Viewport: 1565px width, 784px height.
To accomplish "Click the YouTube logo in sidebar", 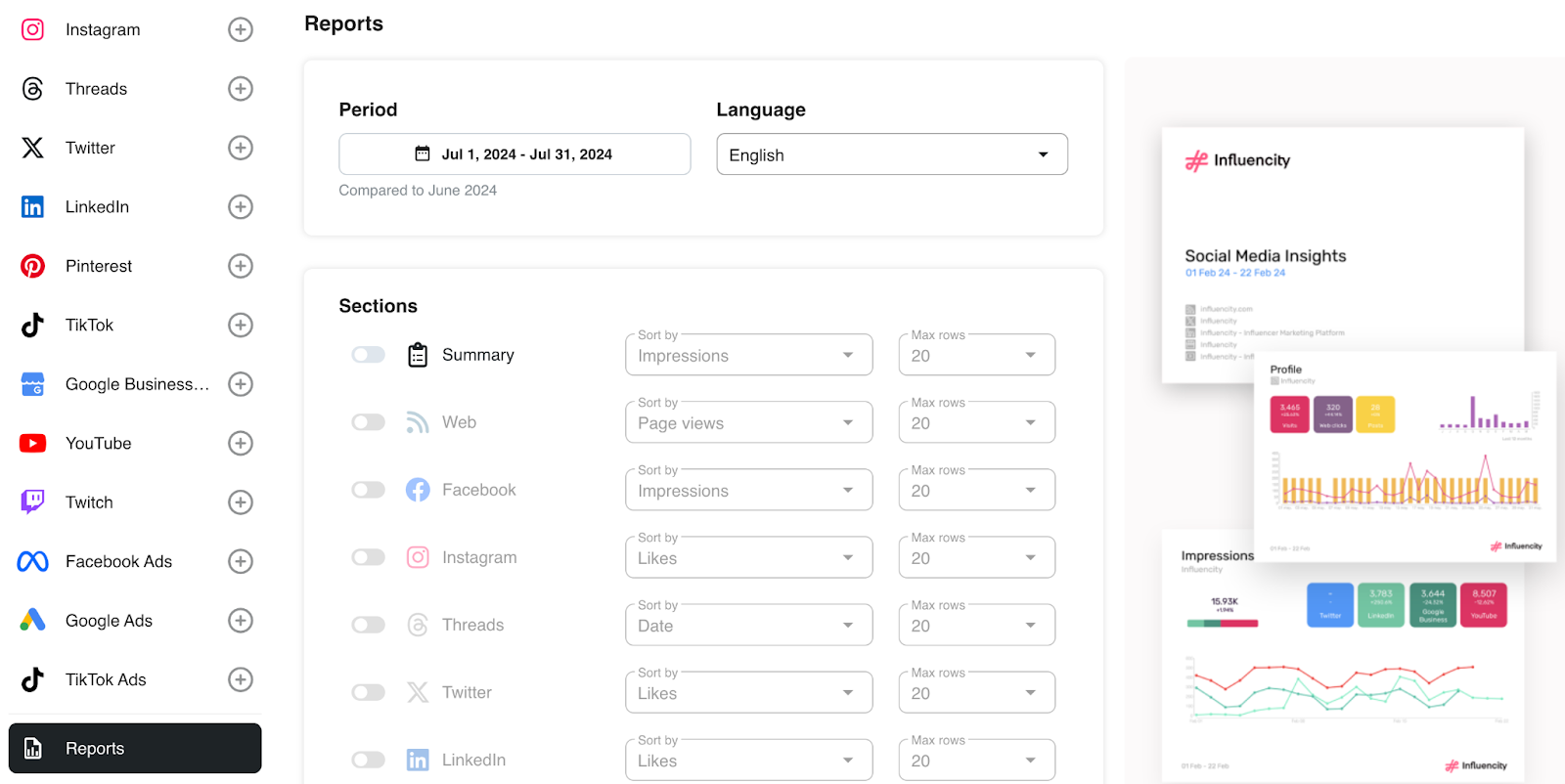I will pos(32,443).
